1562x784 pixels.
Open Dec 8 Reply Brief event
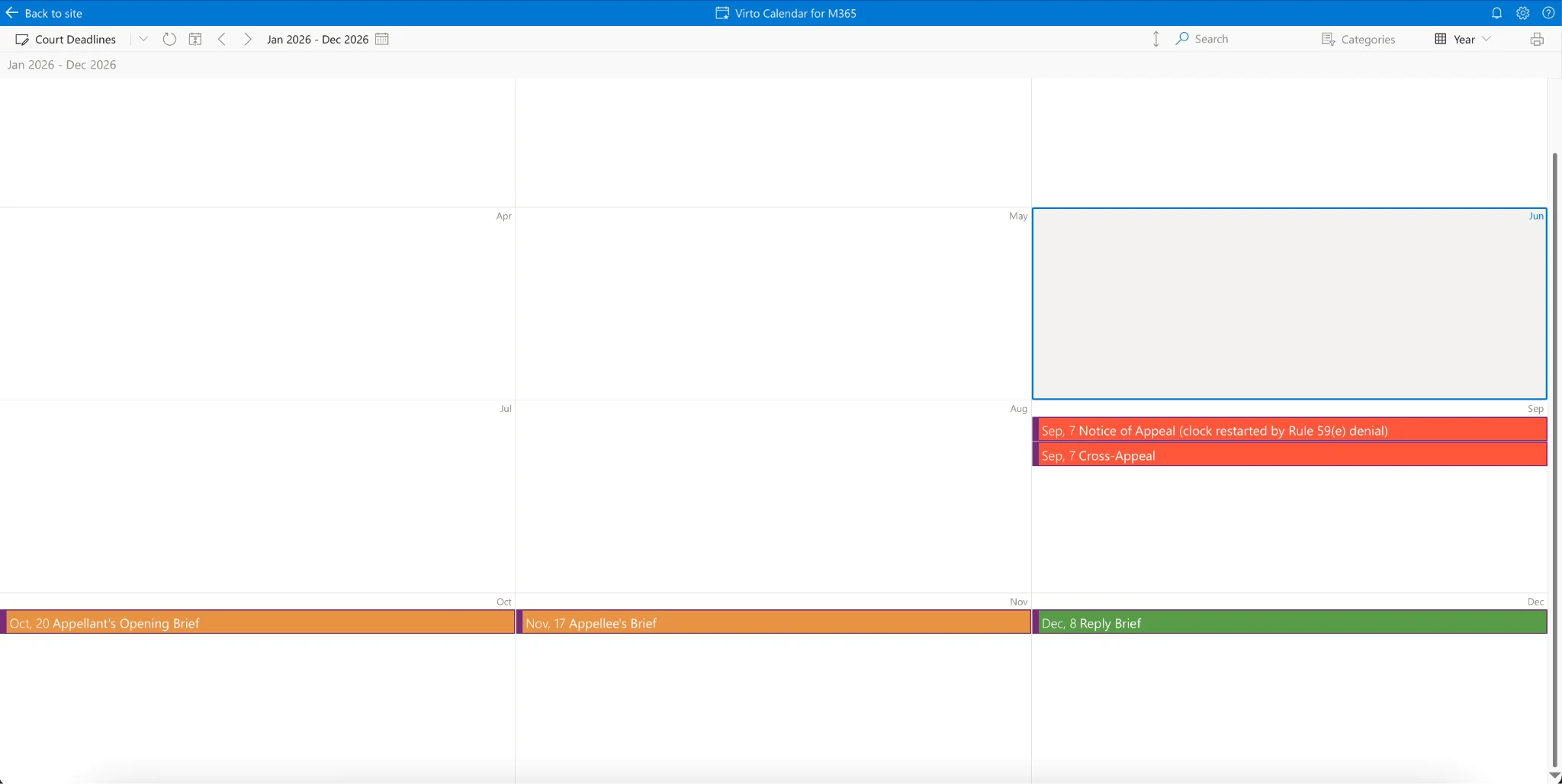[1289, 622]
